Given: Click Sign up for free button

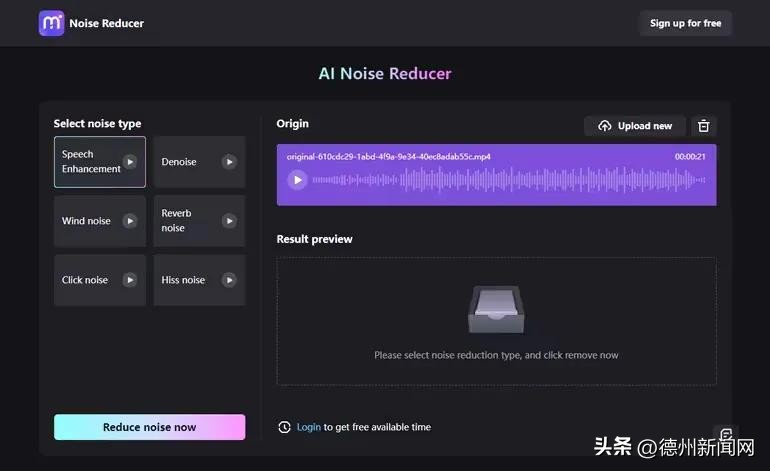Looking at the screenshot, I should (685, 23).
